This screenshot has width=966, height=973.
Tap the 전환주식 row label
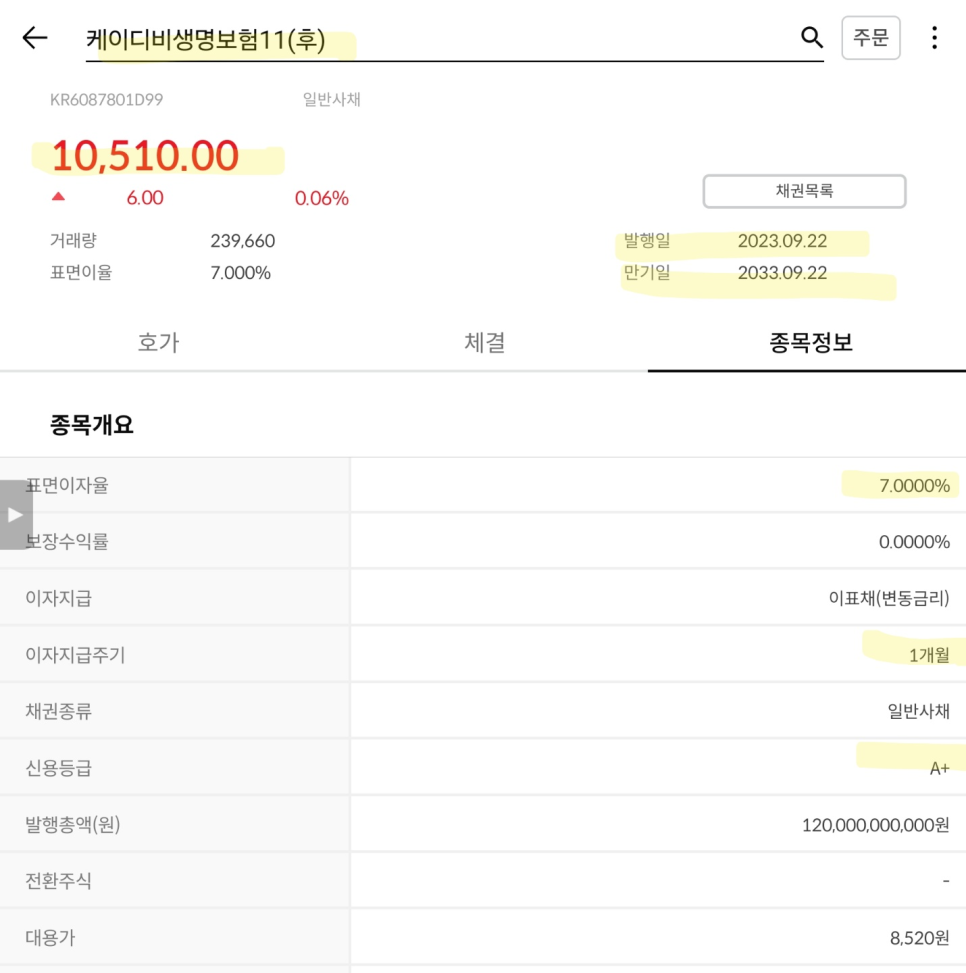(x=58, y=881)
